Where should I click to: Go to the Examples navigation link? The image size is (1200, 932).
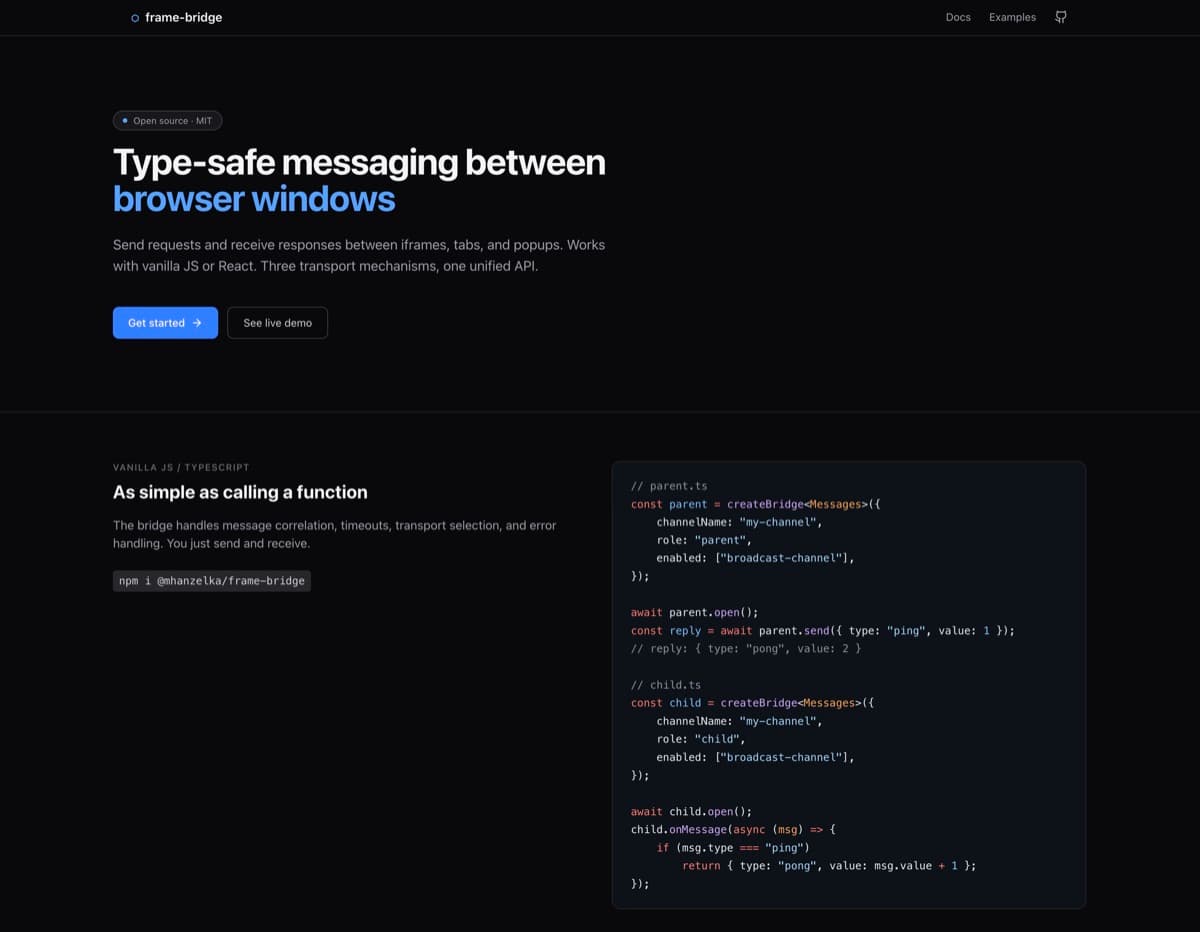[1012, 17]
